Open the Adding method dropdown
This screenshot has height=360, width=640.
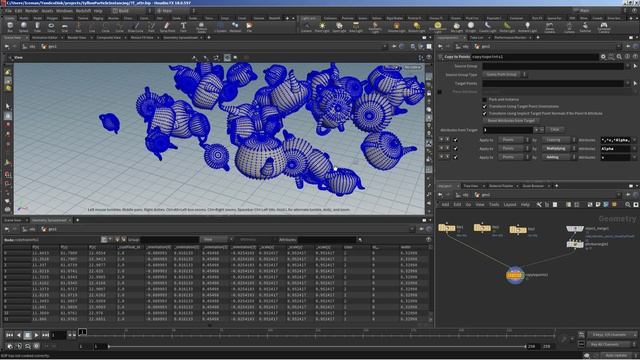coord(558,157)
